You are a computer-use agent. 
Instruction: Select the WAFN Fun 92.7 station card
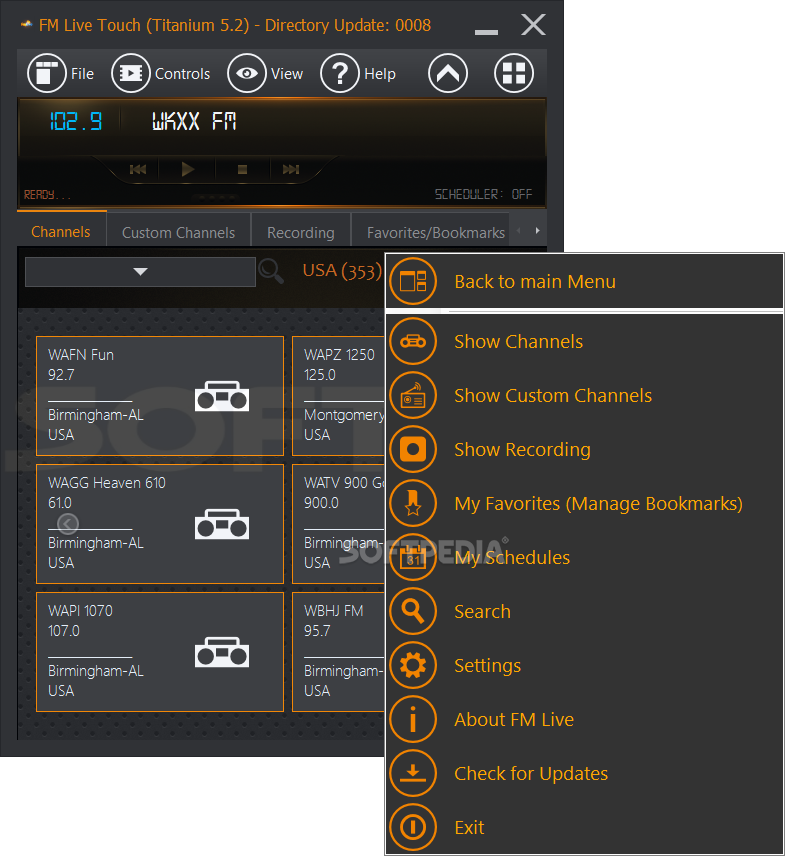(x=160, y=396)
